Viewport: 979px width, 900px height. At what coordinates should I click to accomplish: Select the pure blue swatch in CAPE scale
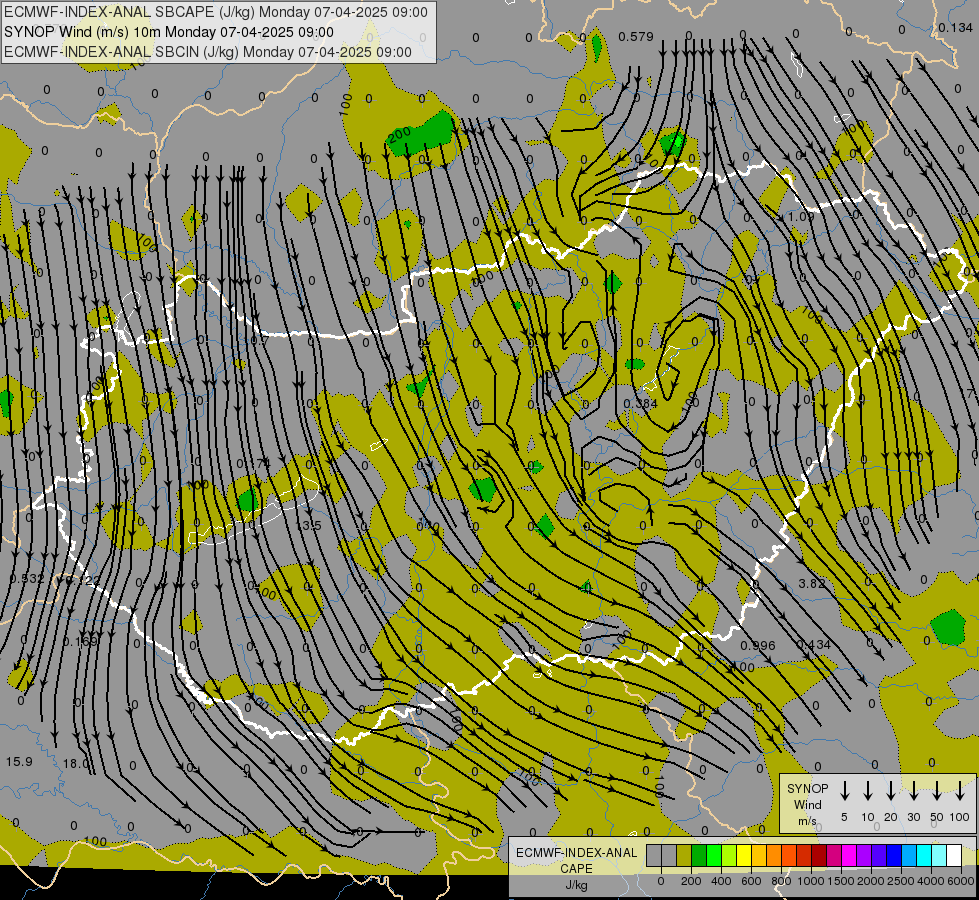point(894,855)
